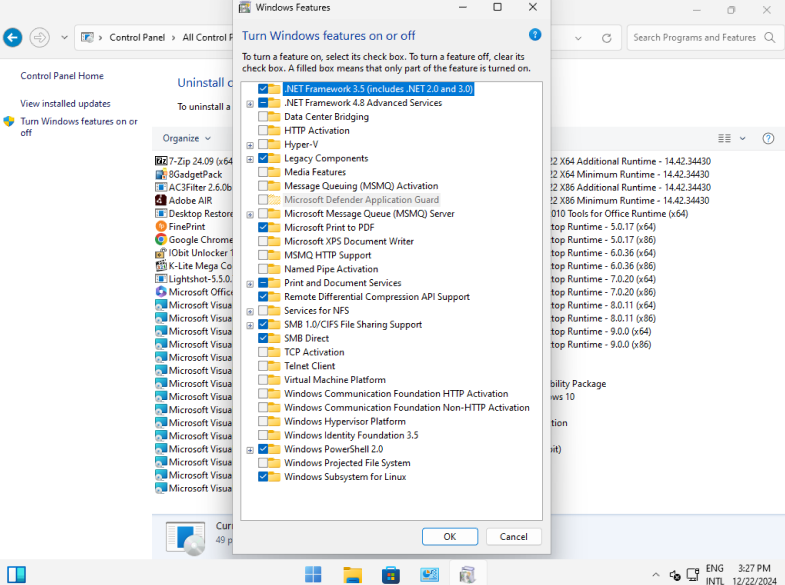Click the back arrow in Control Panel
This screenshot has width=785, height=585.
point(13,38)
